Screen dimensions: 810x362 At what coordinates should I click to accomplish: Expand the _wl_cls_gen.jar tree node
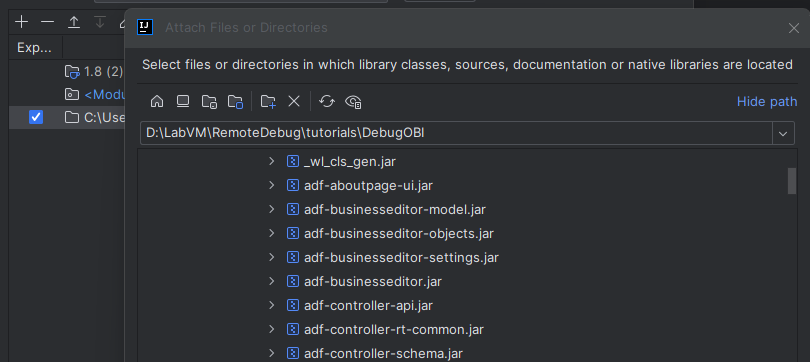(271, 162)
